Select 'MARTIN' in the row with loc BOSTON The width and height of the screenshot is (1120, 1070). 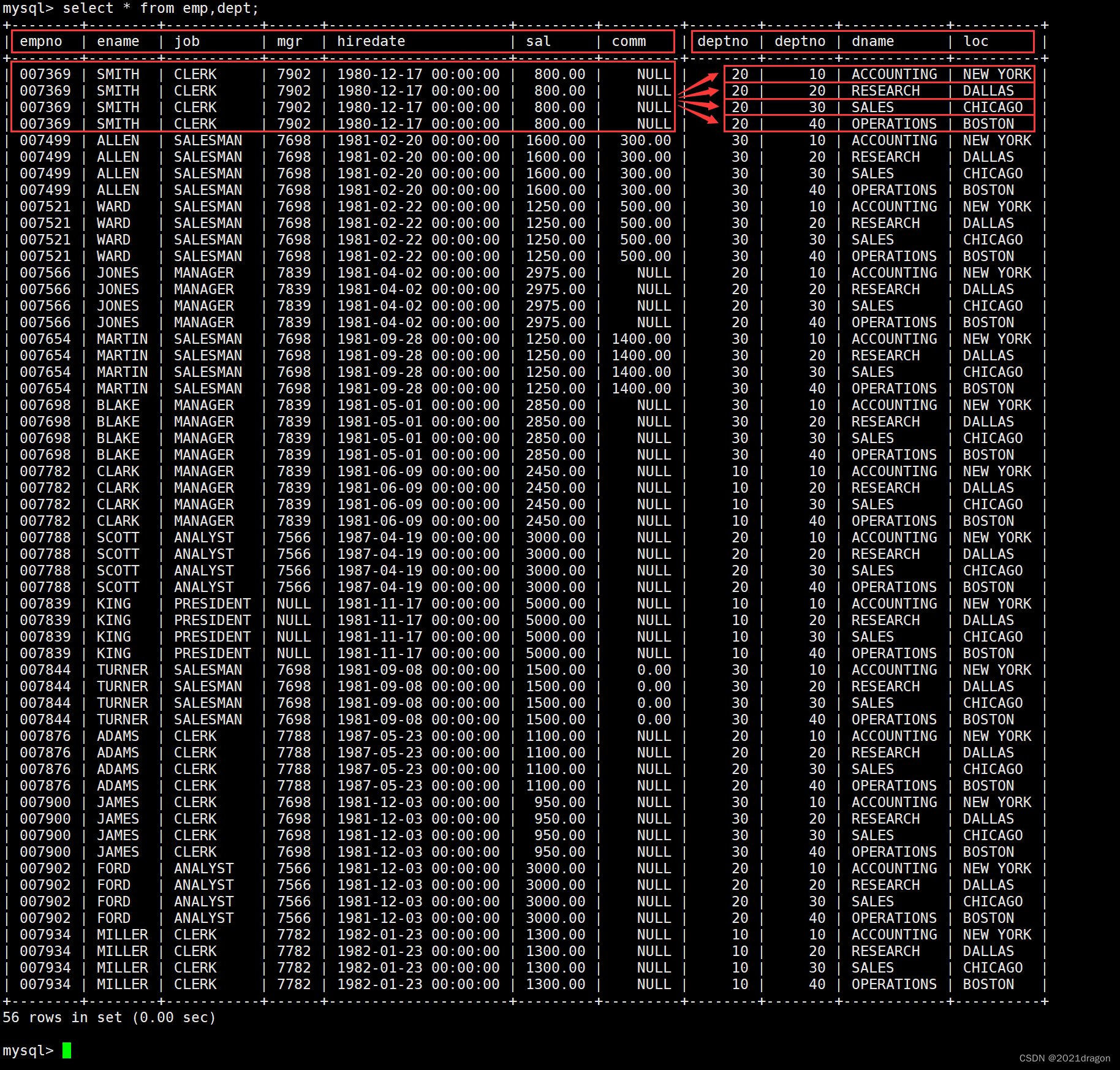click(123, 389)
